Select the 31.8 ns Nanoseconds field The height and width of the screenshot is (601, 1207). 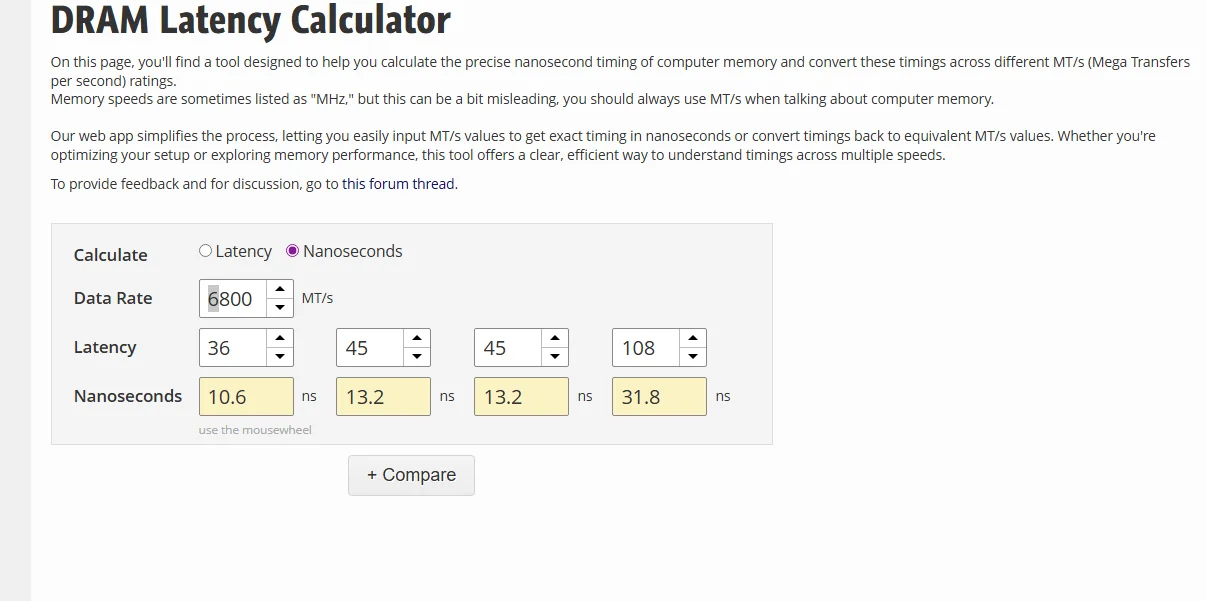click(659, 396)
